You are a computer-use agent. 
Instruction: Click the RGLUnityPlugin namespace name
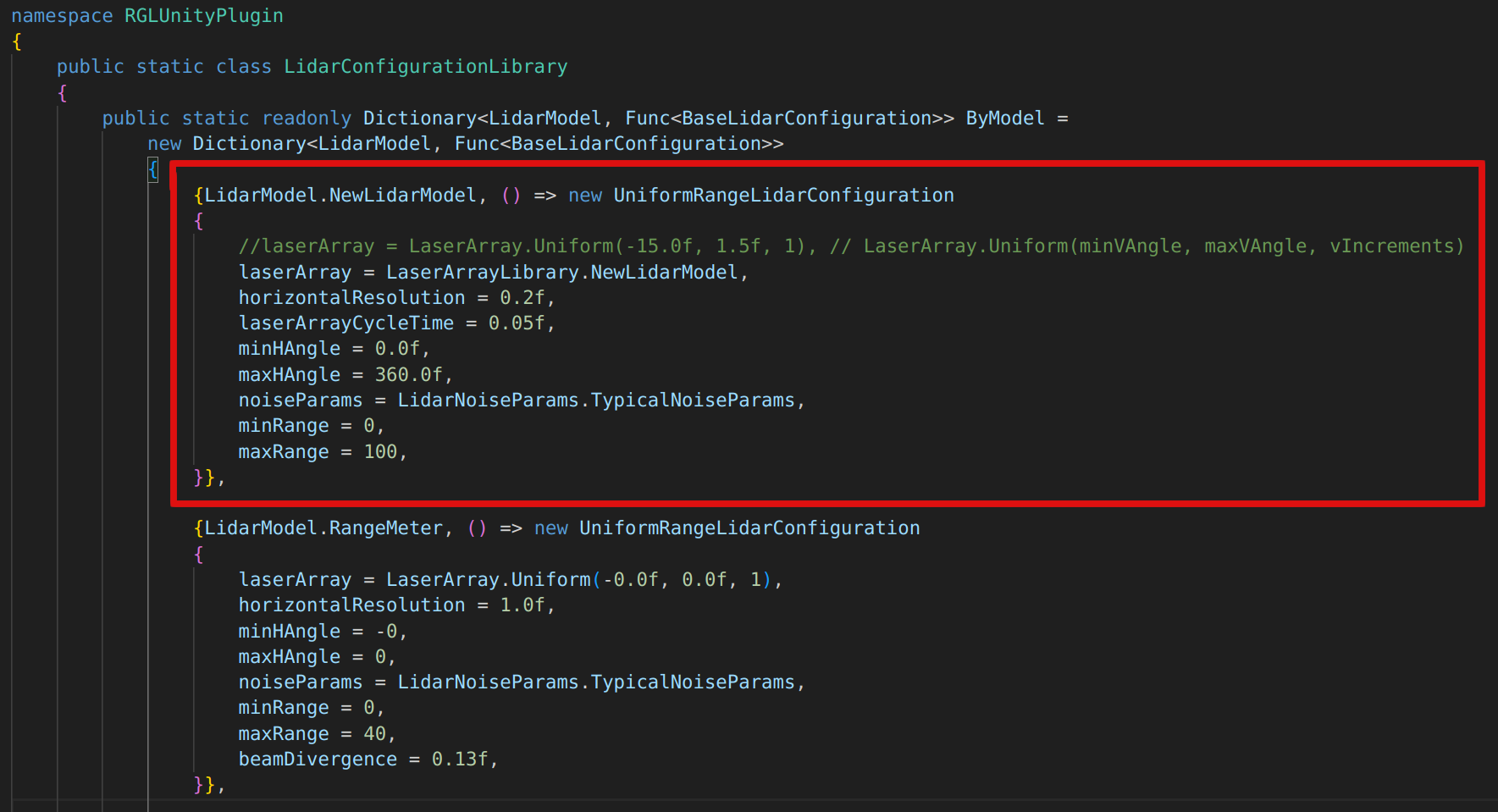203,16
